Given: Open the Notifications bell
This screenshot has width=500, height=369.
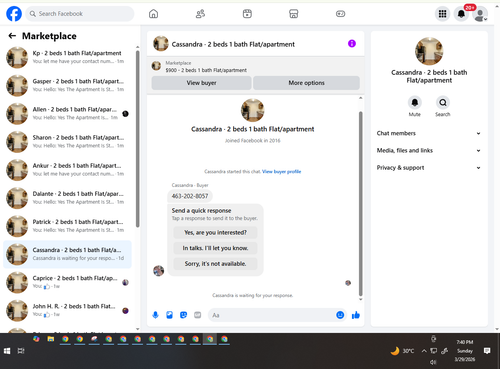Looking at the screenshot, I should tap(461, 14).
